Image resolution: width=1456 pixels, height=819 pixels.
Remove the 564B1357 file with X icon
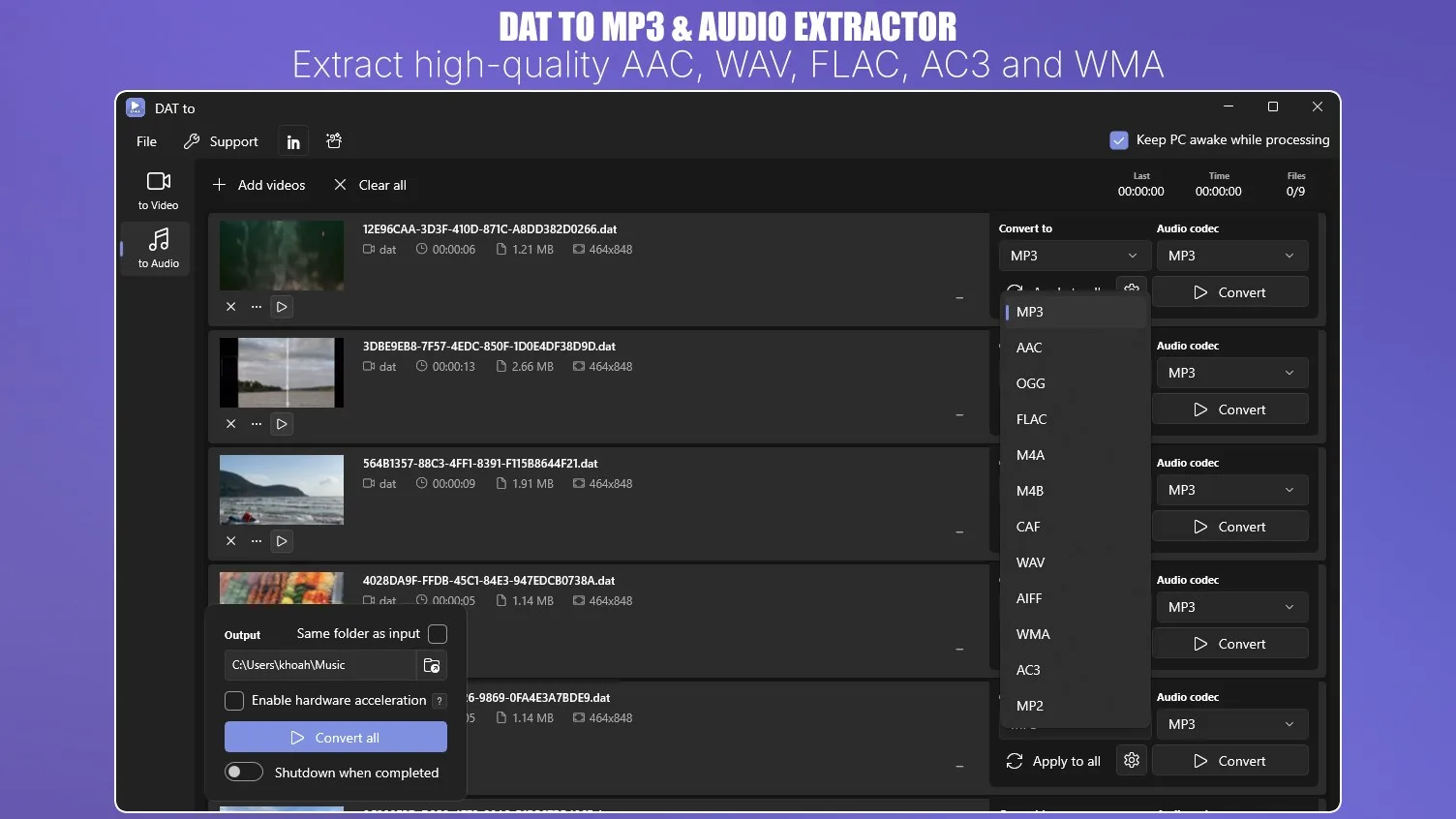(x=230, y=541)
